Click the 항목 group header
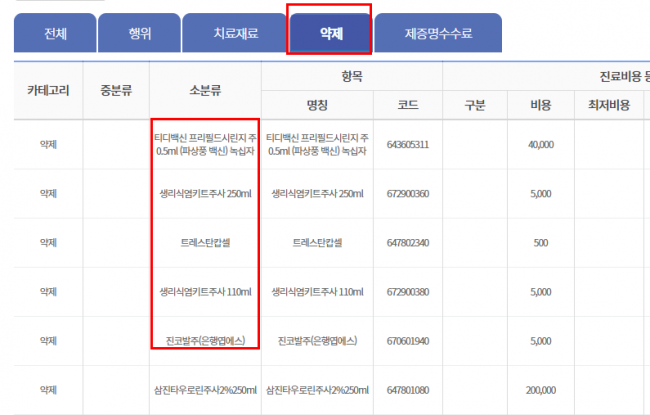This screenshot has height=415, width=650. [x=352, y=76]
